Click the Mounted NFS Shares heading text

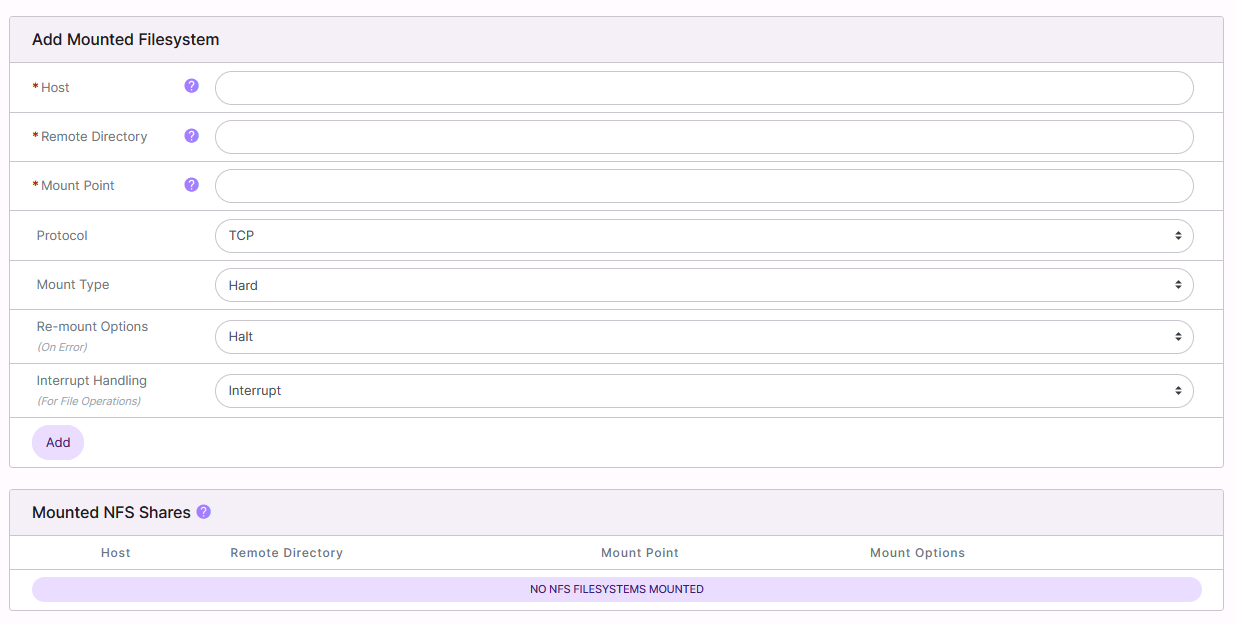[111, 513]
